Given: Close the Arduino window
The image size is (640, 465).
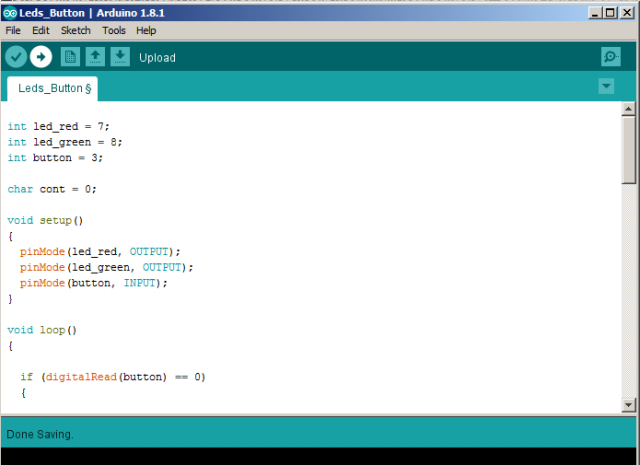Looking at the screenshot, I should (x=627, y=13).
